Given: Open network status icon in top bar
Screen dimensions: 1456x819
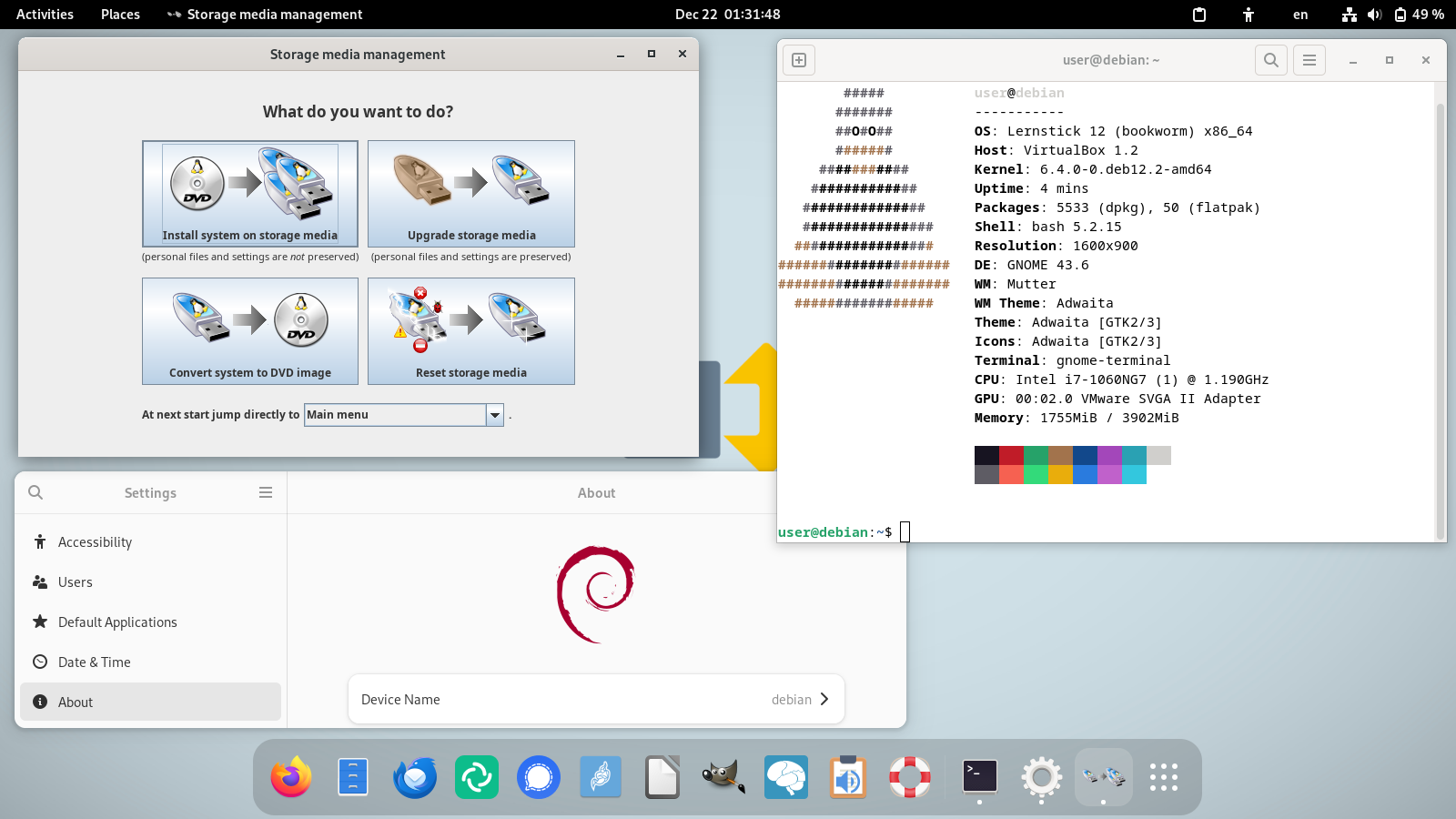Looking at the screenshot, I should (x=1350, y=15).
